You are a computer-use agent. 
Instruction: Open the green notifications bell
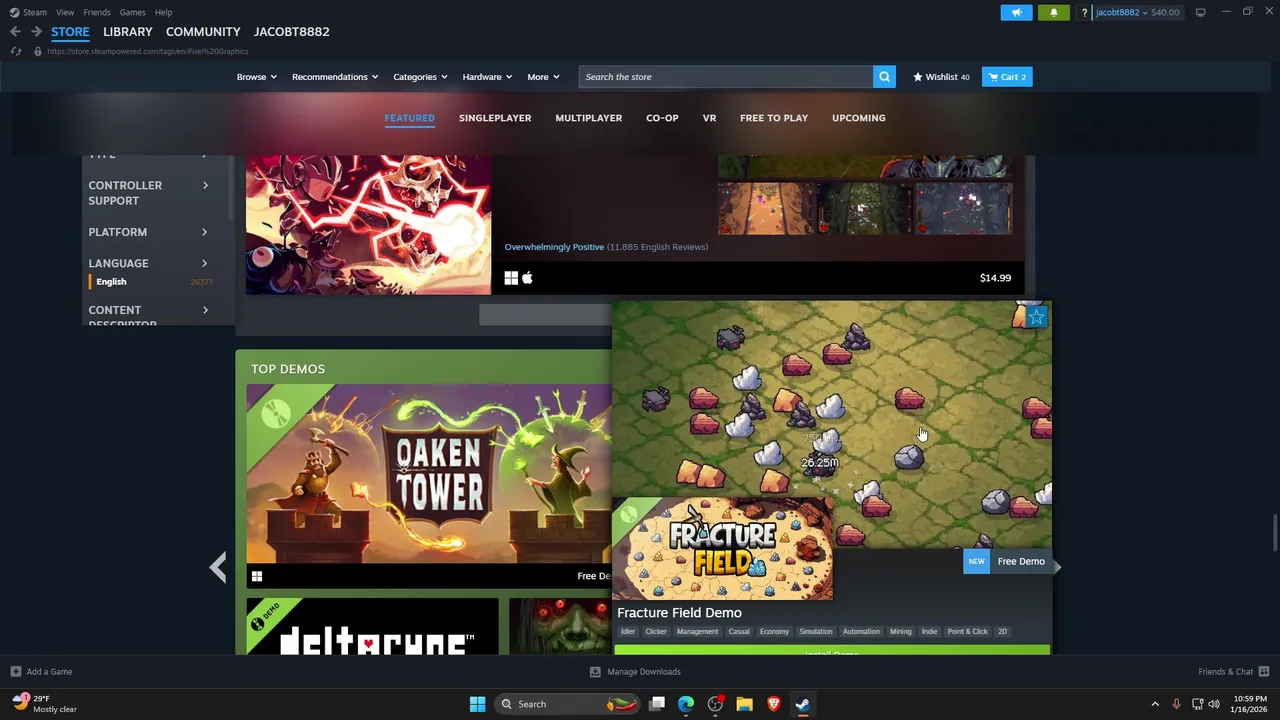point(1053,12)
